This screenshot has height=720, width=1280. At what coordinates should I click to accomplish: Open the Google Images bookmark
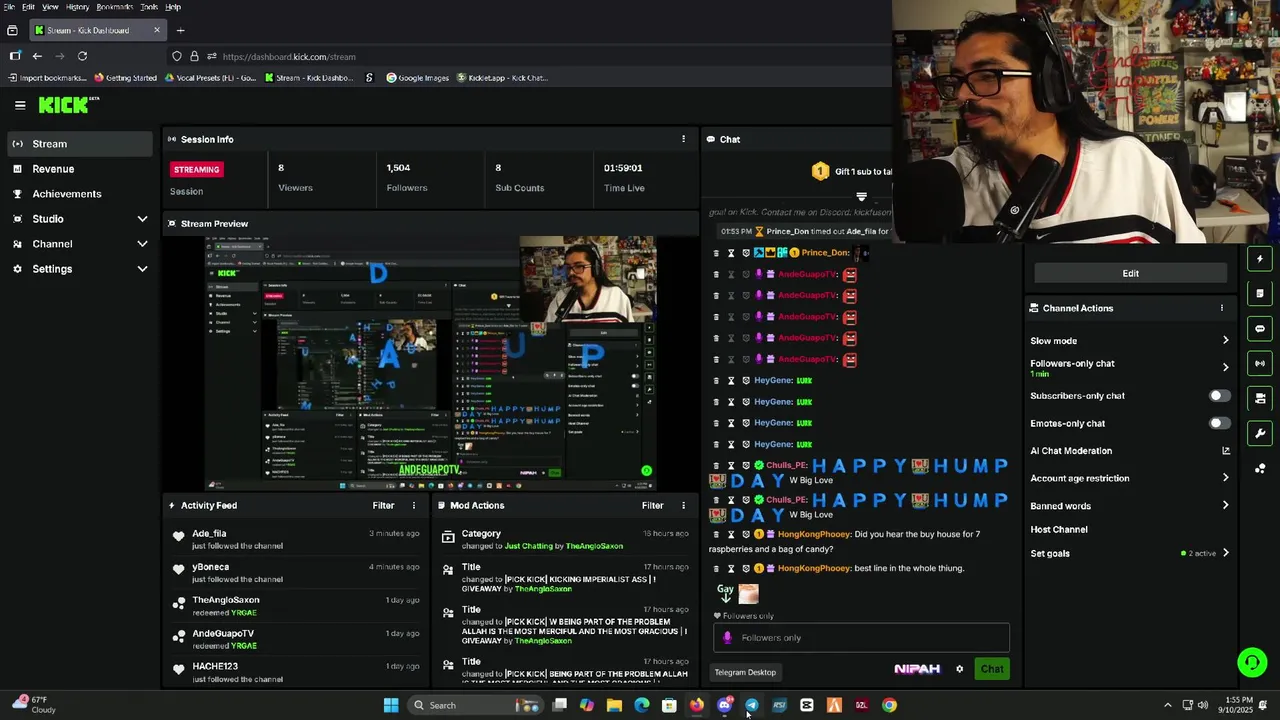click(x=417, y=78)
